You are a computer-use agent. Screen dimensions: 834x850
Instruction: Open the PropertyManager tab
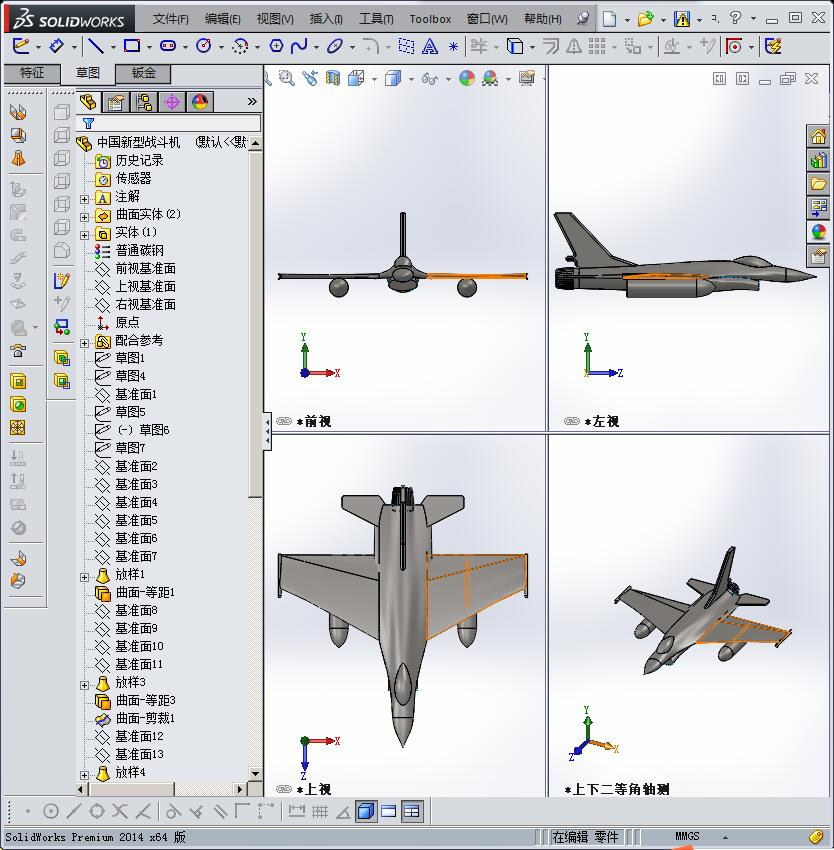tap(116, 102)
